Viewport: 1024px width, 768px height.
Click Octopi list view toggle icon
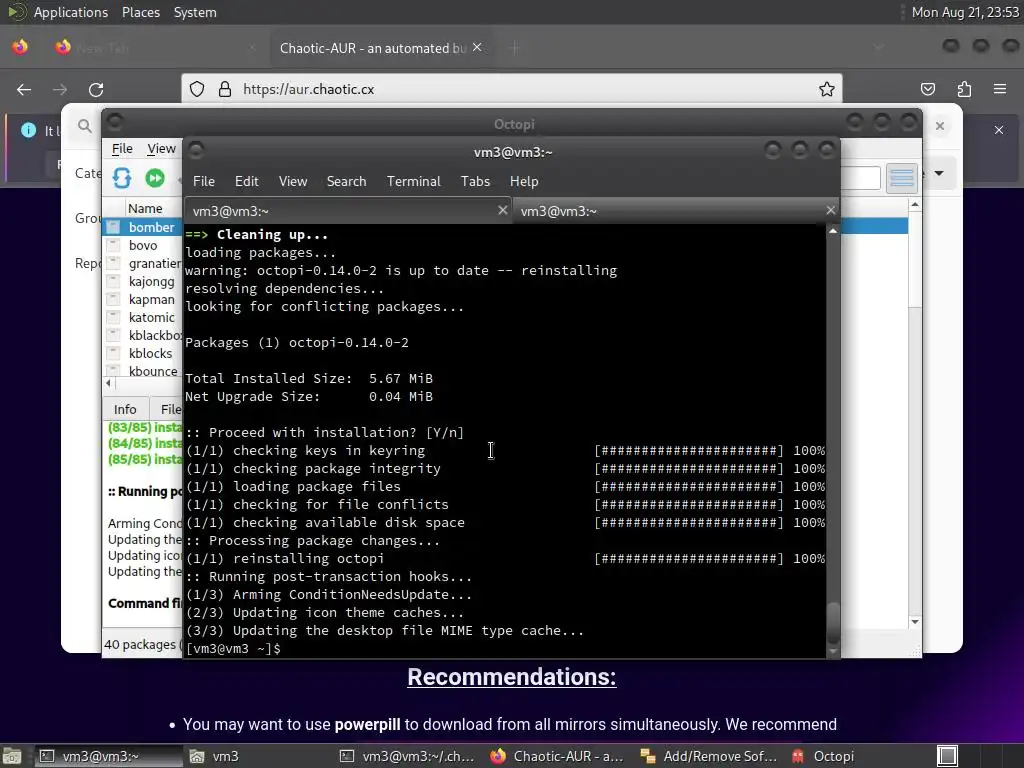[x=901, y=177]
